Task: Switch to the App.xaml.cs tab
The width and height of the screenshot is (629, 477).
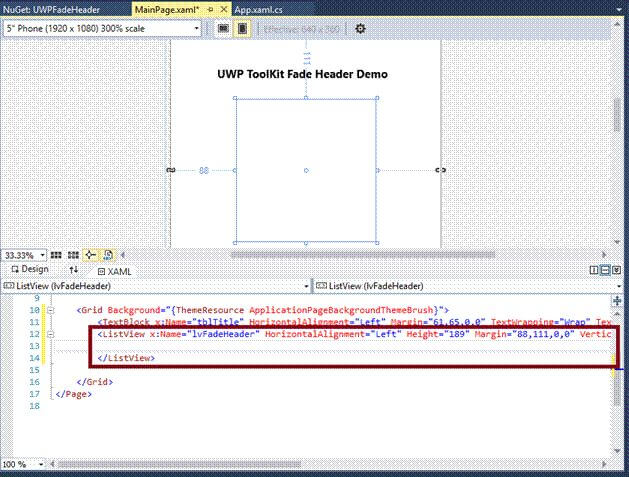Action: (258, 10)
